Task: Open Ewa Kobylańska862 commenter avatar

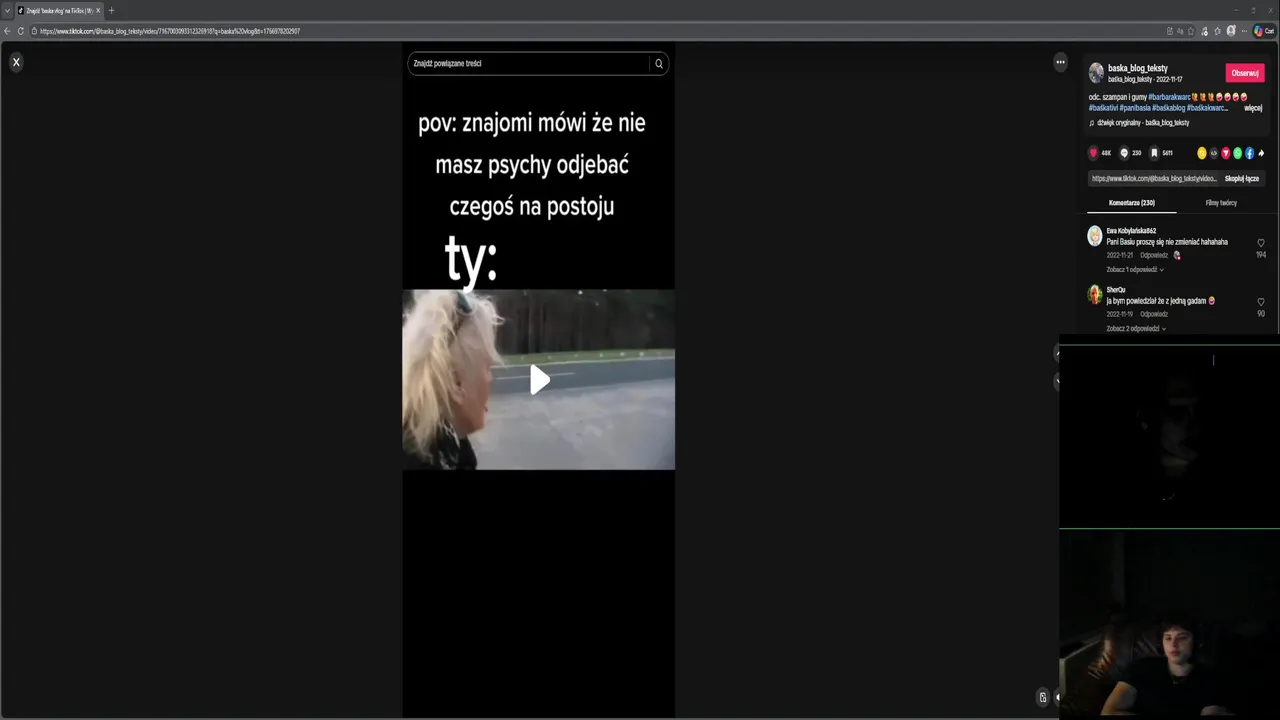Action: (x=1095, y=236)
